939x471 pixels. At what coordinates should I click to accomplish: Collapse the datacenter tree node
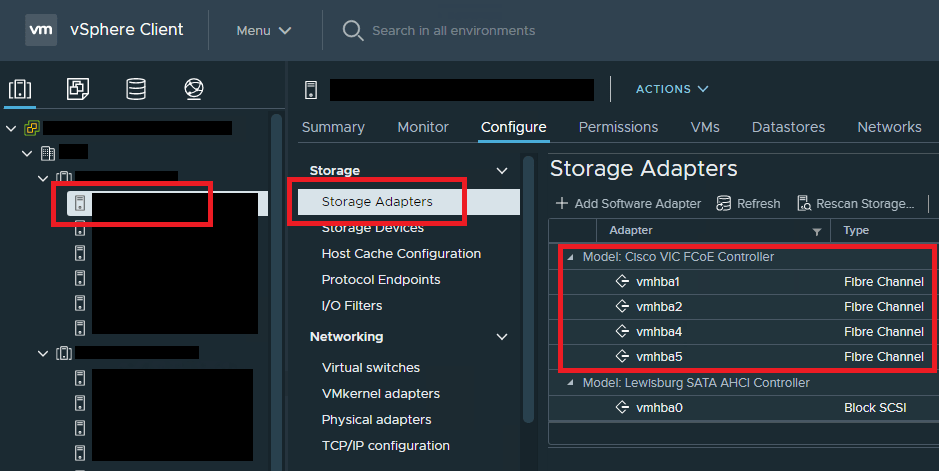click(27, 153)
